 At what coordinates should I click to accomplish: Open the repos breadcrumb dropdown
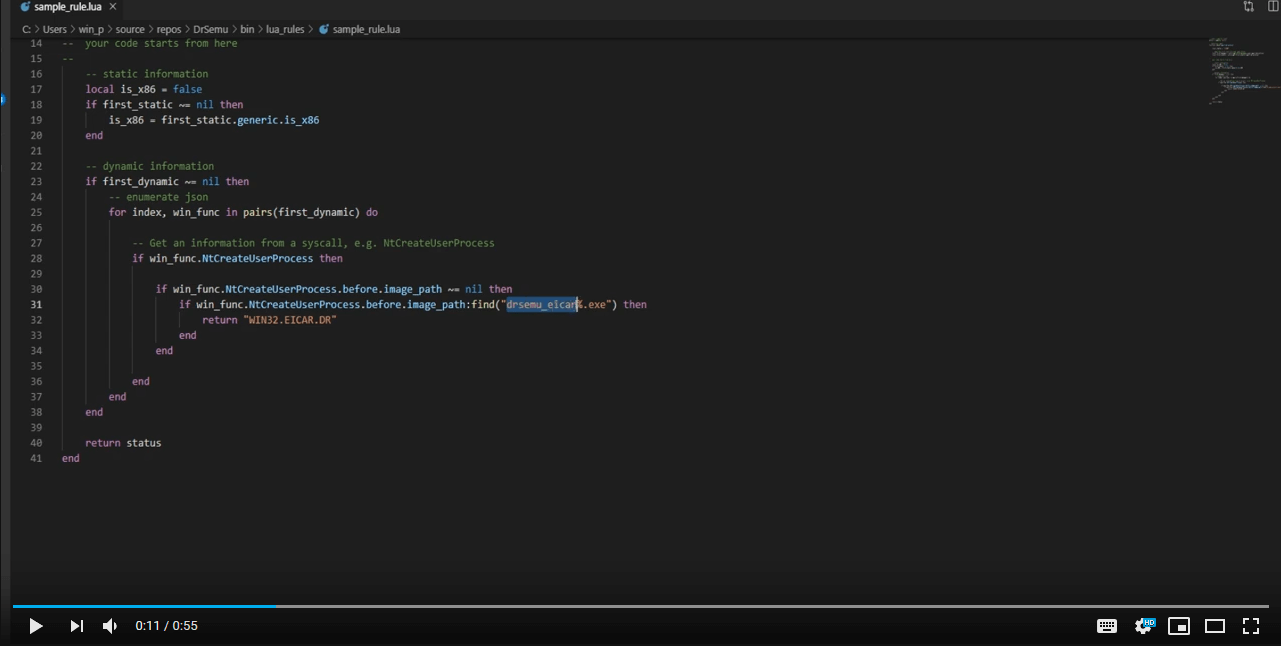(x=168, y=29)
